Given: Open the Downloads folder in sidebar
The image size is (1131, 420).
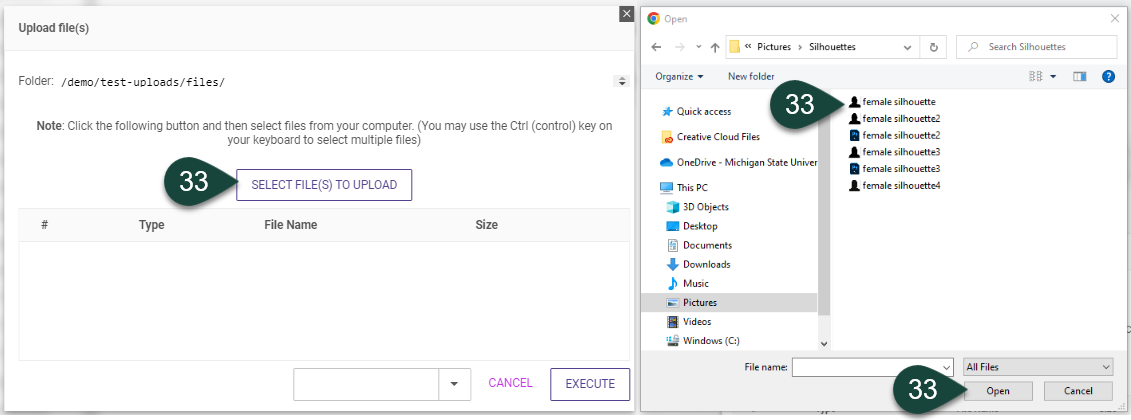Looking at the screenshot, I should [x=706, y=264].
